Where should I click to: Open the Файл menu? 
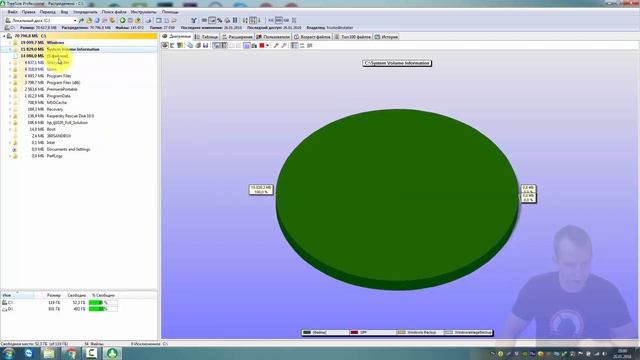pyautogui.click(x=13, y=12)
